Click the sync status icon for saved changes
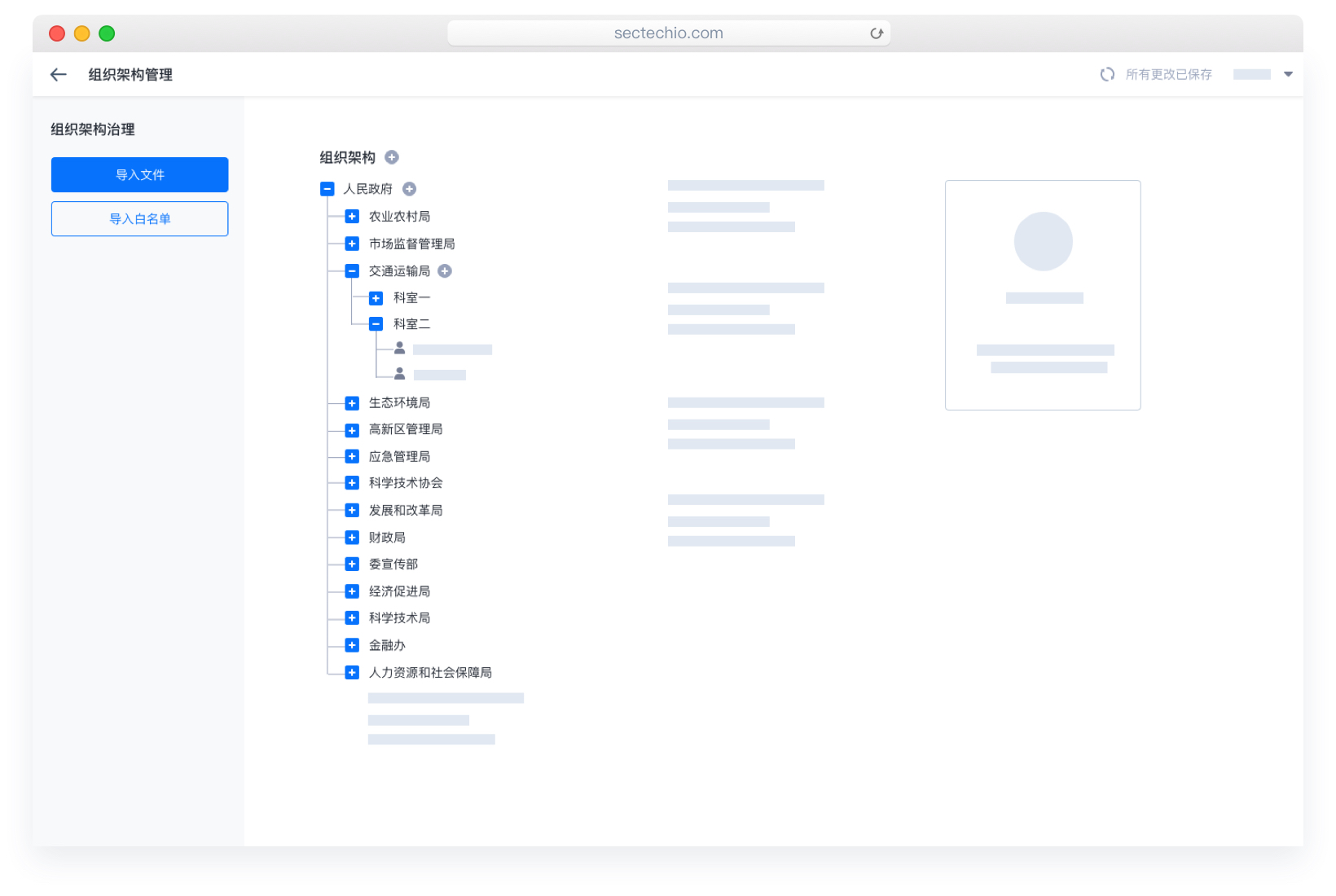The image size is (1336, 896). point(1107,75)
